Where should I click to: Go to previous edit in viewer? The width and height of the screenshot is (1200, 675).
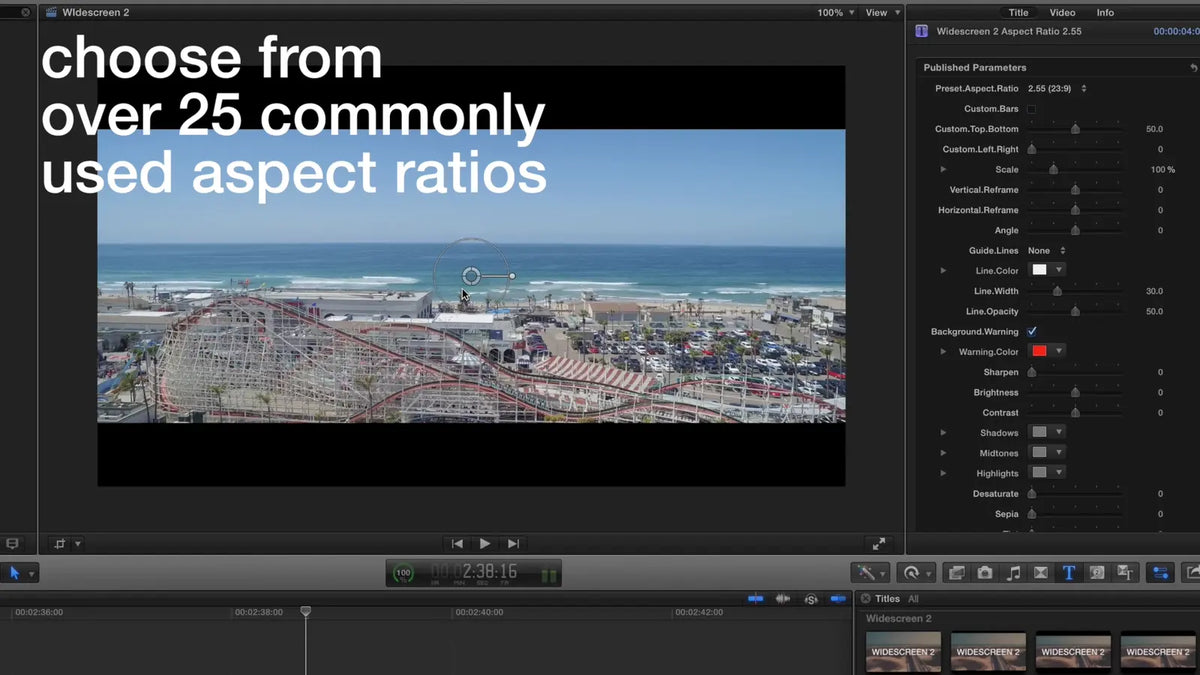[x=457, y=544]
